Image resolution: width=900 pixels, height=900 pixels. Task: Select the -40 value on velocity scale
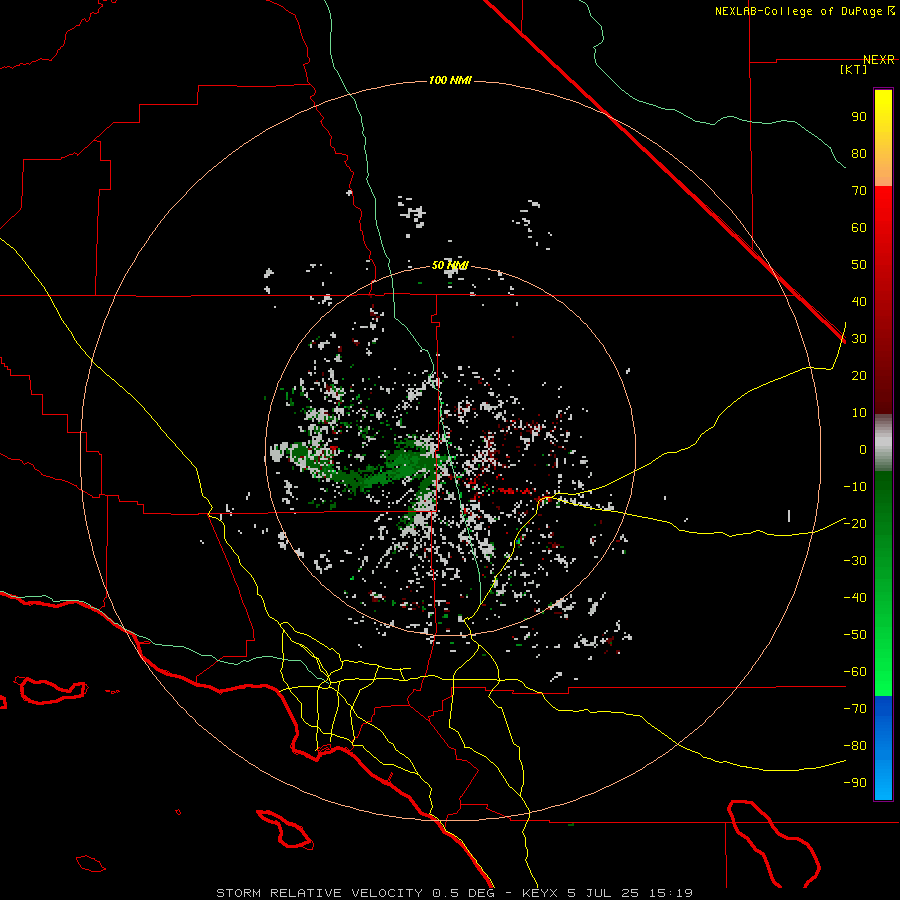[x=855, y=598]
